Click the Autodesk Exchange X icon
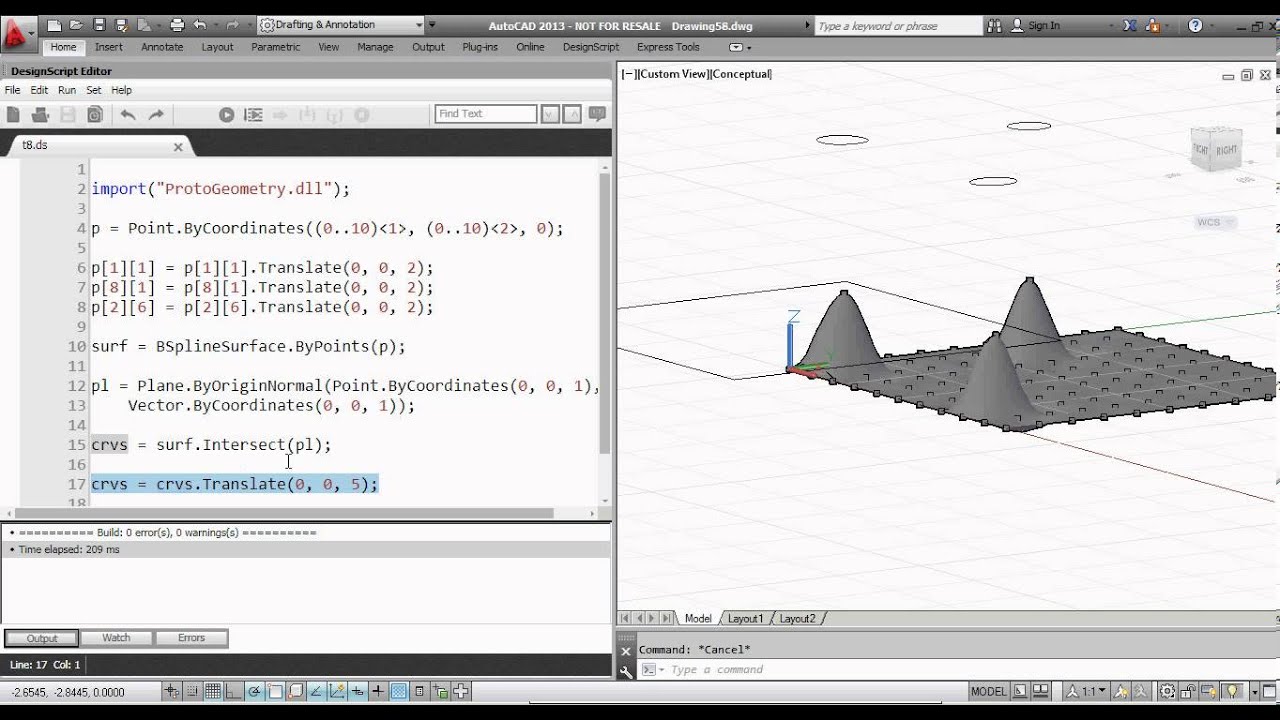Screen dimensions: 1280x720 pyautogui.click(x=1129, y=25)
